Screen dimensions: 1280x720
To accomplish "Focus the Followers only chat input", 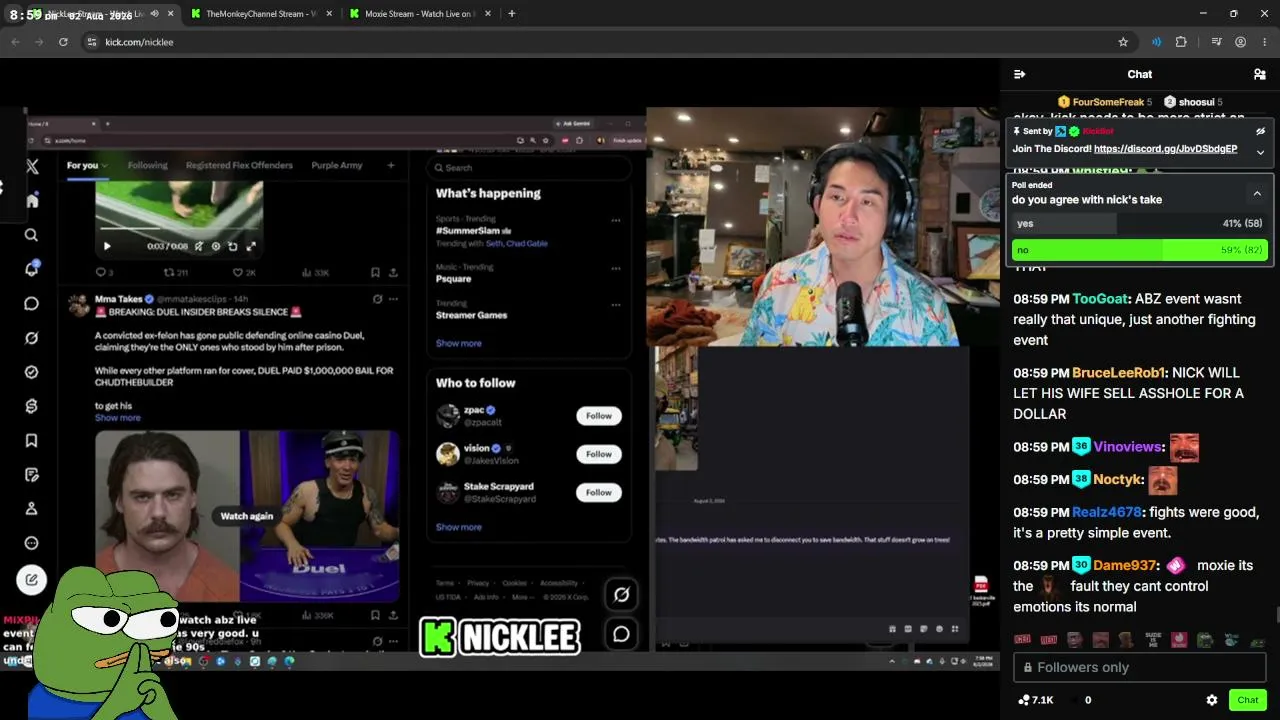I will [x=1139, y=667].
